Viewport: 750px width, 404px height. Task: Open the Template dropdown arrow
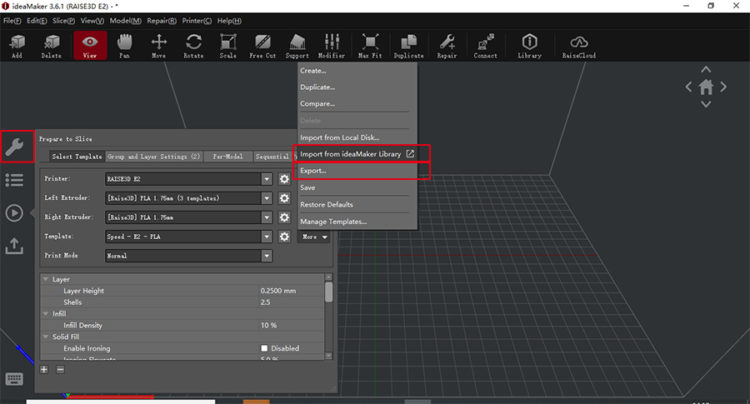266,236
